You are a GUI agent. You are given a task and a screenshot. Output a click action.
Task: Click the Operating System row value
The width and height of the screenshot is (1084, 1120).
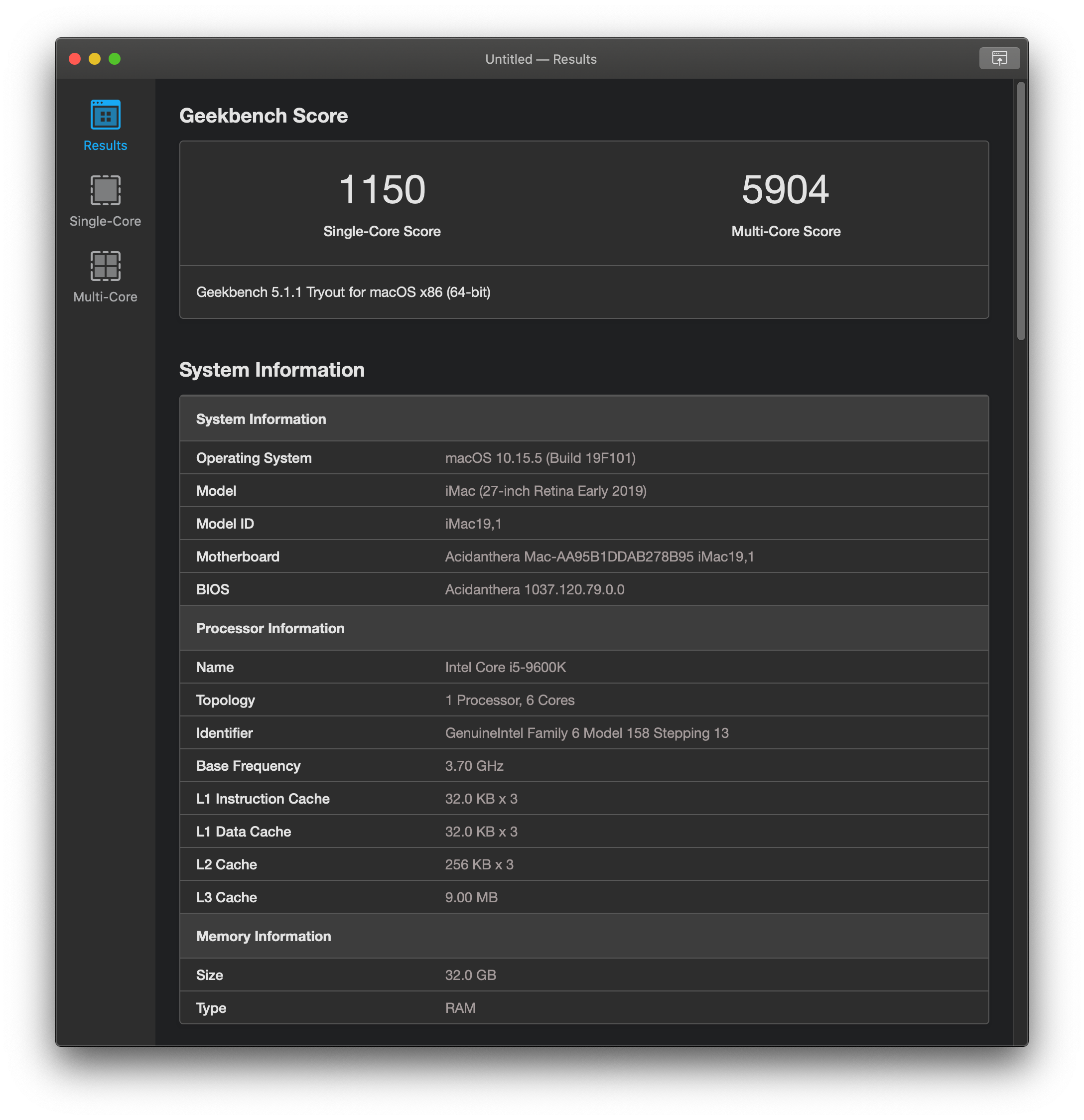coord(540,458)
